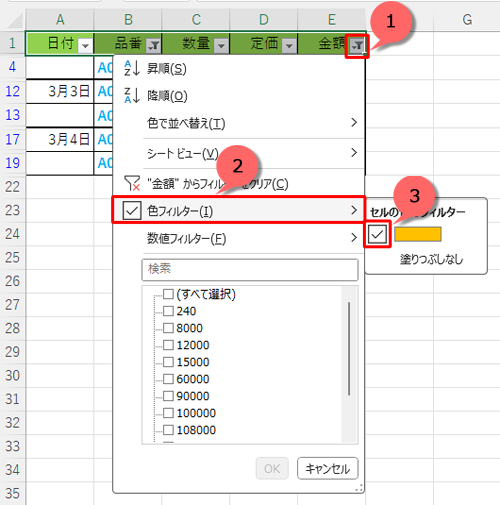This screenshot has width=500, height=505.
Task: Sort ascending with 昇順(S)
Action: tap(238, 69)
